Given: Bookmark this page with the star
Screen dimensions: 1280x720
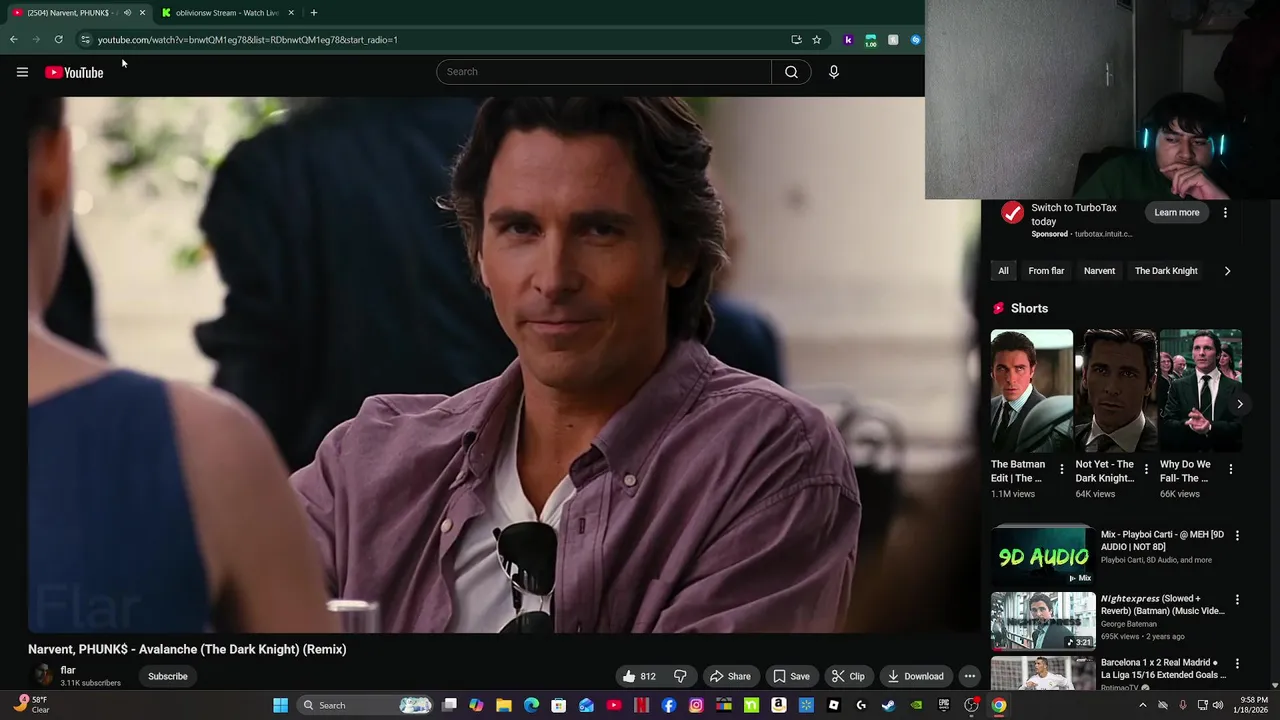Looking at the screenshot, I should [816, 40].
